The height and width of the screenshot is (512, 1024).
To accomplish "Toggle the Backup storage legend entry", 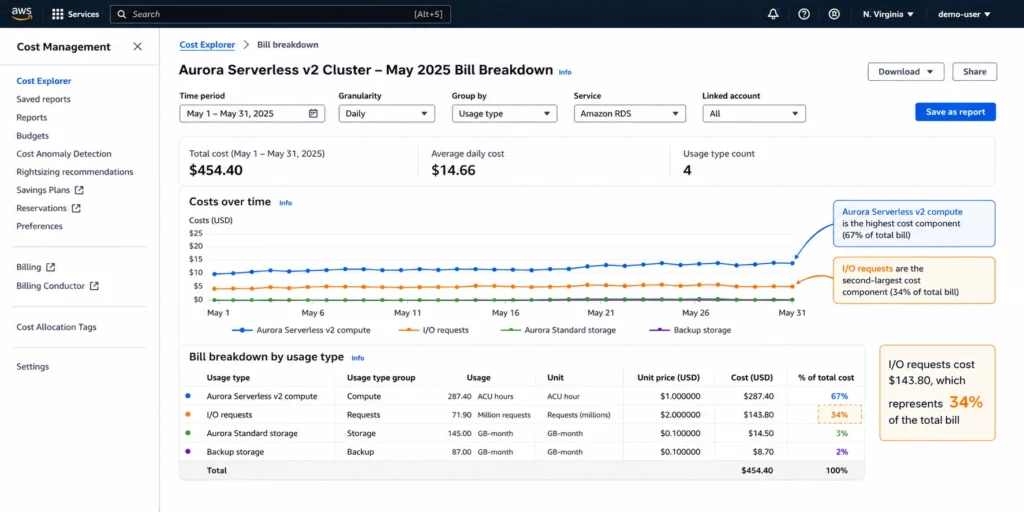I will pos(688,330).
